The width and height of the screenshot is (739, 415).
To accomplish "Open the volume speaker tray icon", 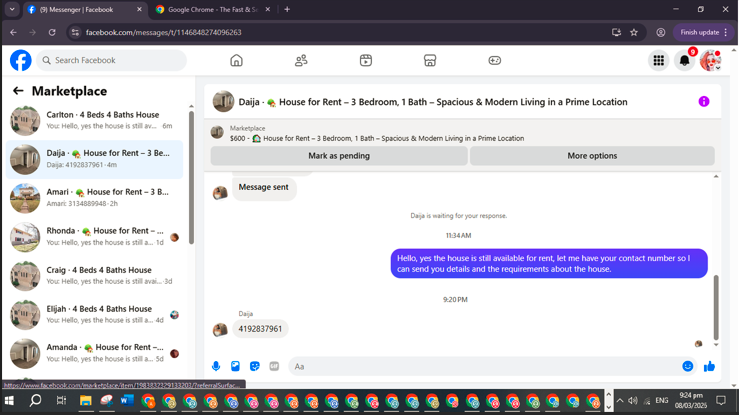I will (633, 401).
